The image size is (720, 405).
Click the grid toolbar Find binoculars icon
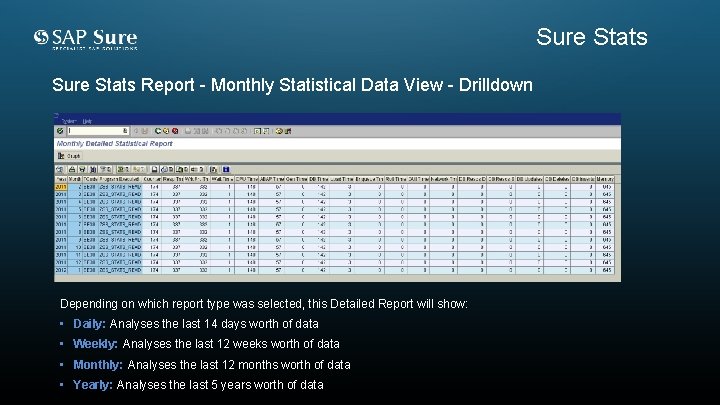[93, 169]
